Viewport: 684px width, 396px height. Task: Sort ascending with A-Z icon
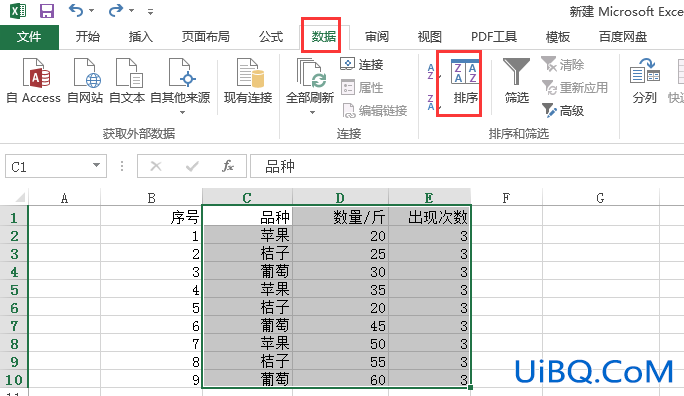coord(432,72)
